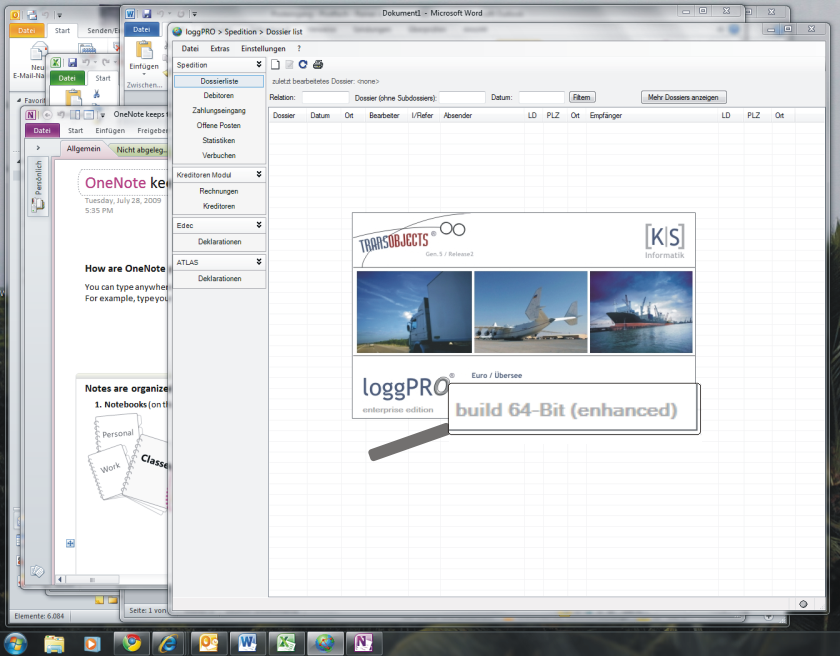Viewport: 840px width, 656px height.
Task: Open Rechnungen under Kreditoren Modul
Action: tap(219, 191)
